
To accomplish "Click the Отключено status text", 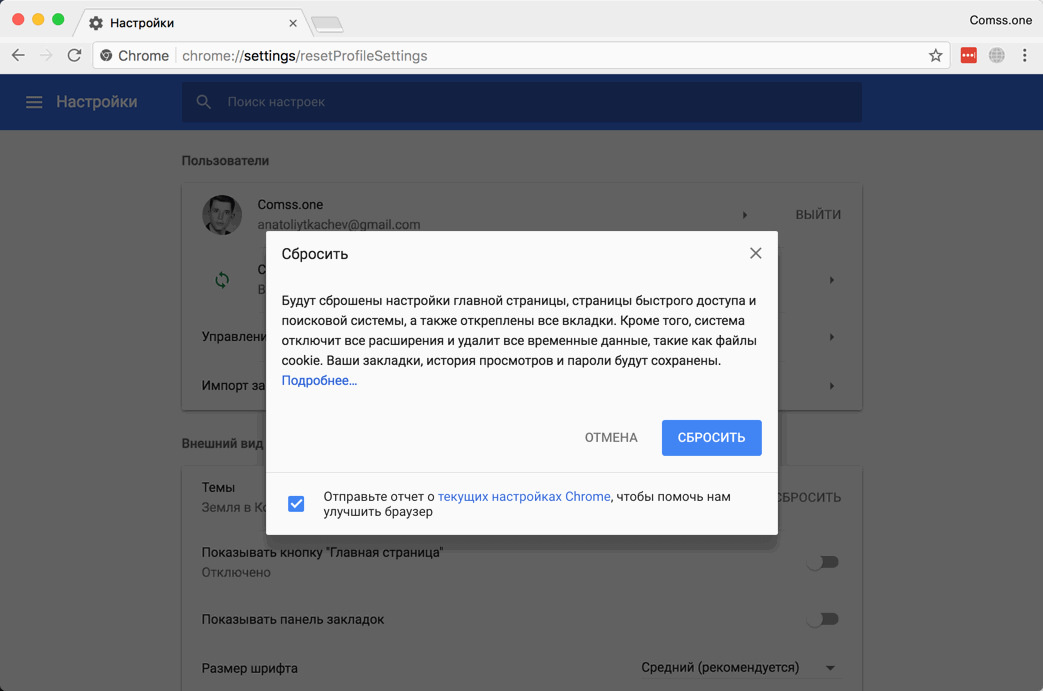I will coord(236,573).
